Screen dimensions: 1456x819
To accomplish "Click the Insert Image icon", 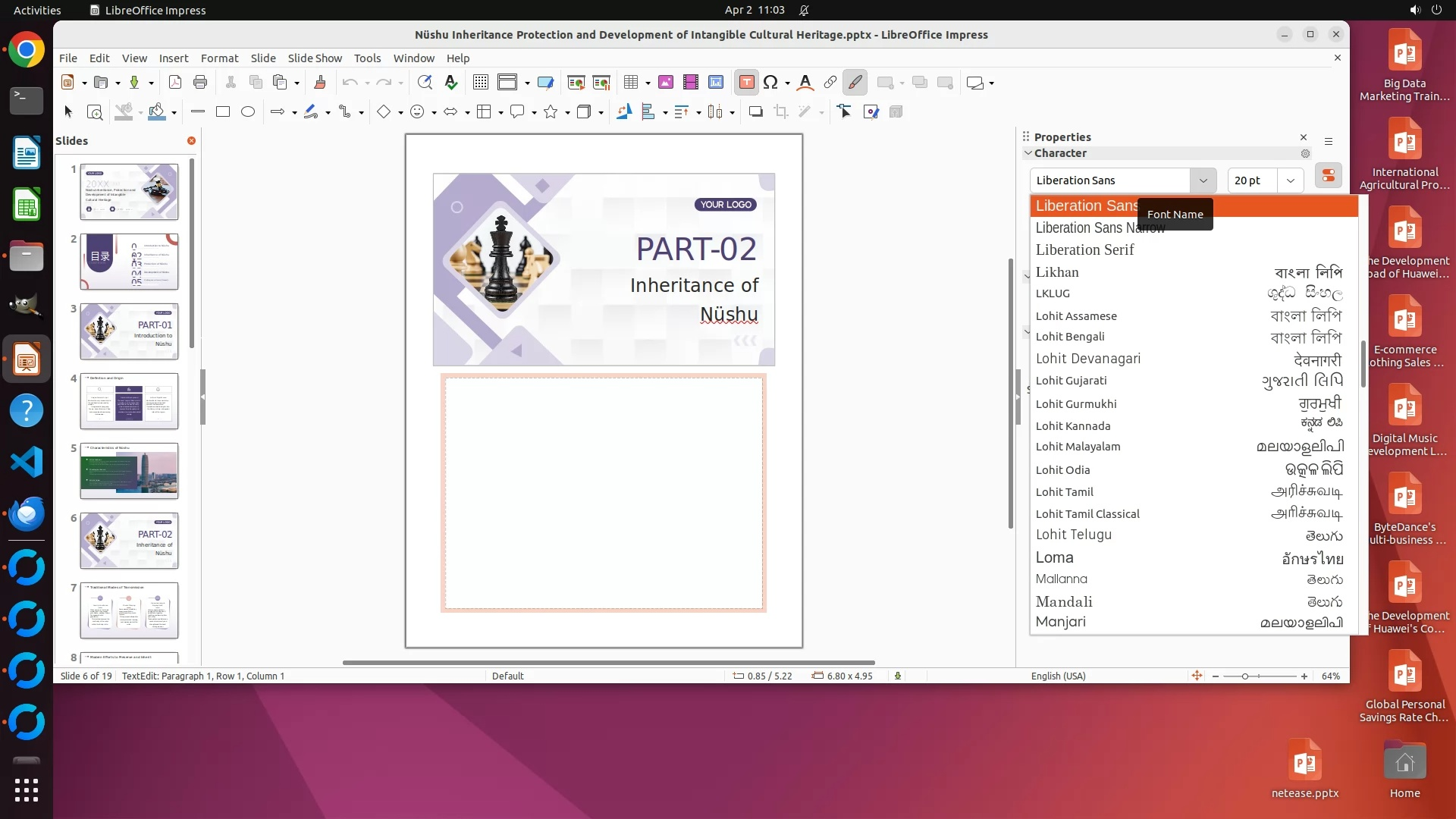I will [x=666, y=83].
